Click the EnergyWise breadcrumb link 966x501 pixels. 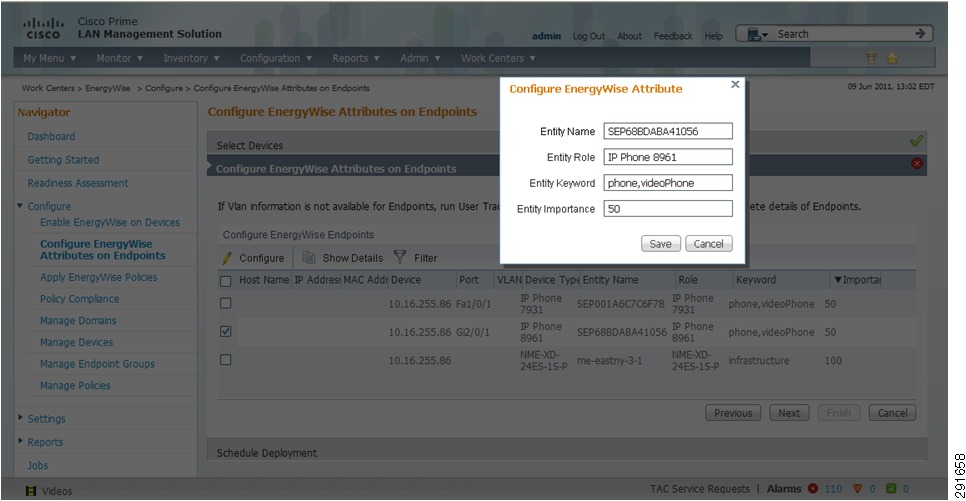(x=108, y=88)
